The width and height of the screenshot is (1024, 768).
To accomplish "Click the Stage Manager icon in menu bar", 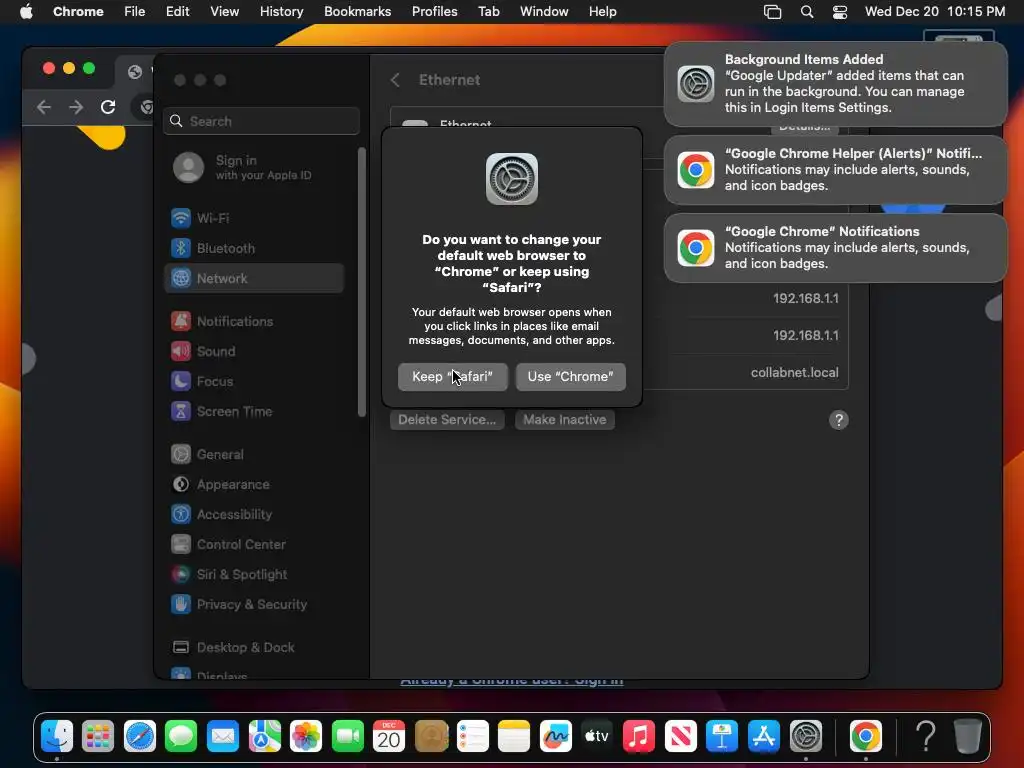I will pos(773,12).
